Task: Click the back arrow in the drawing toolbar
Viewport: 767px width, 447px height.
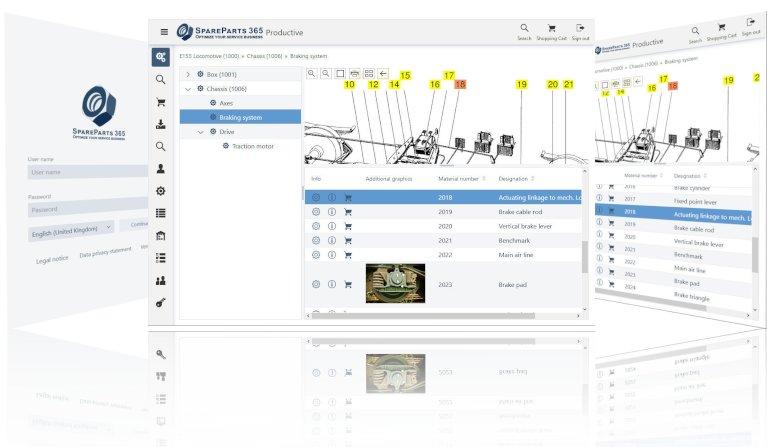Action: click(384, 74)
